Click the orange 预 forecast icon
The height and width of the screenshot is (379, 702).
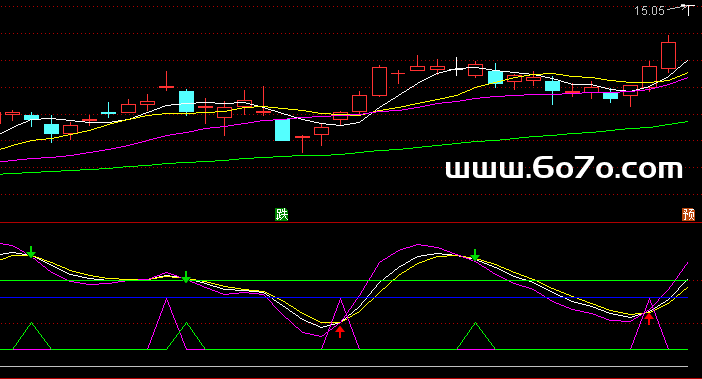tap(689, 215)
